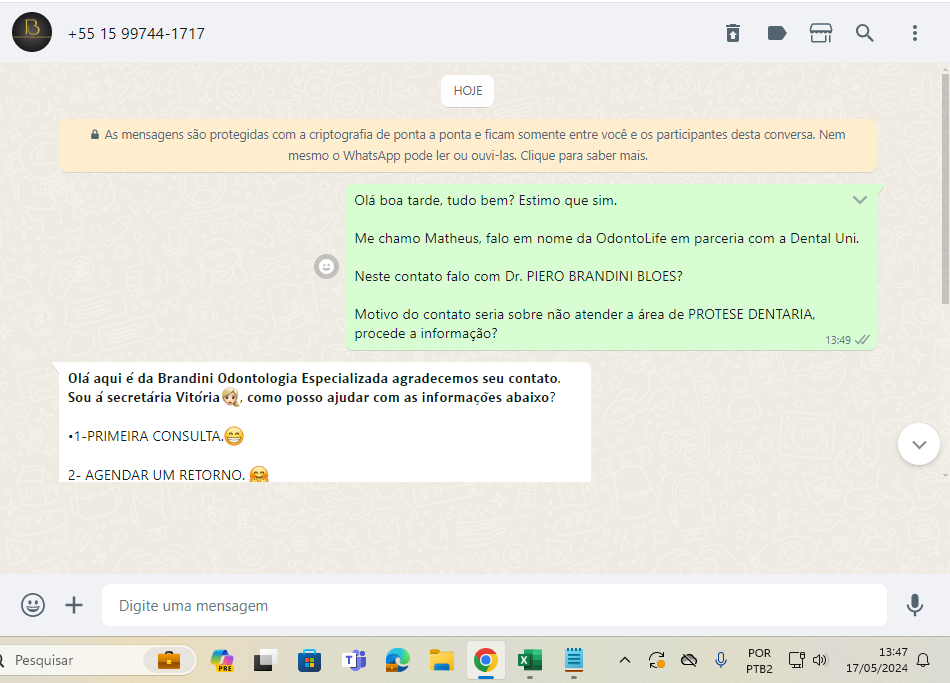The width and height of the screenshot is (950, 683).
Task: Click the encryption notice banner
Action: [468, 145]
